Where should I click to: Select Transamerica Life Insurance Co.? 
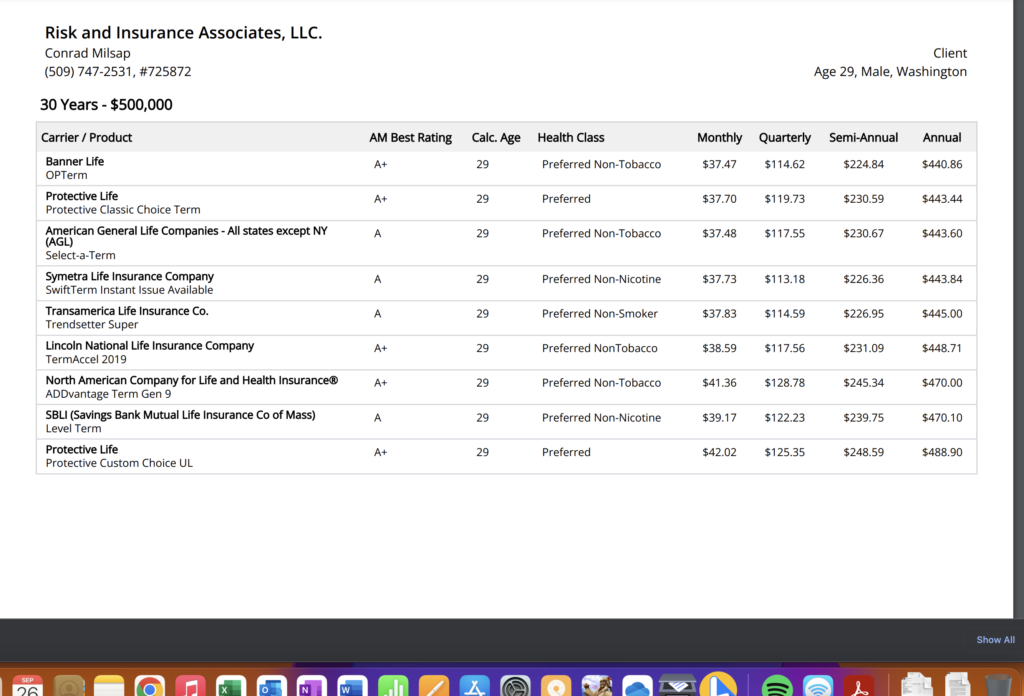point(127,311)
